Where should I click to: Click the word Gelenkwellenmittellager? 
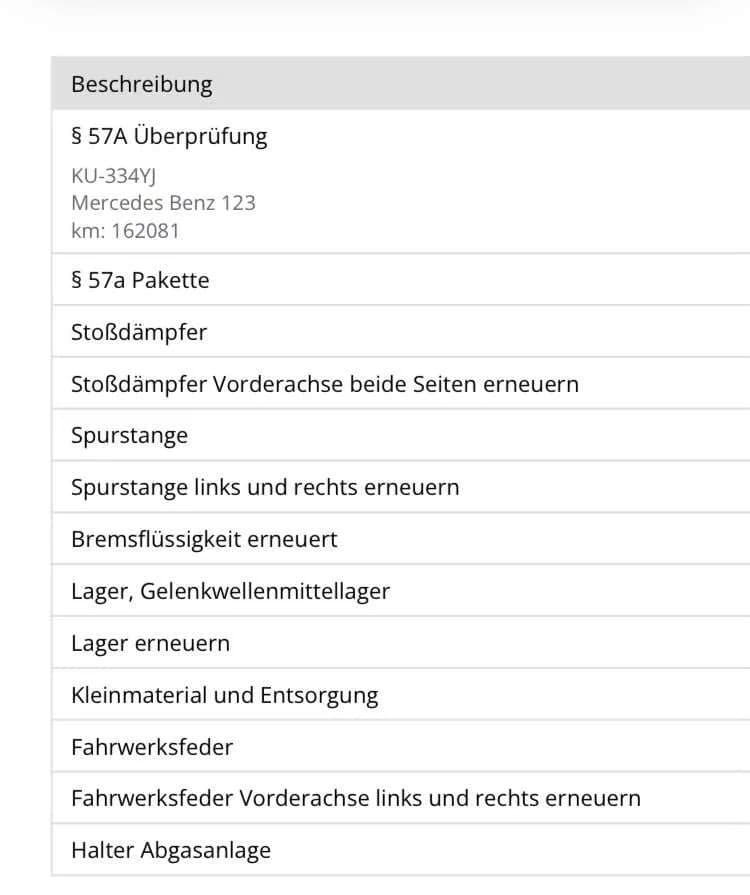pos(265,592)
